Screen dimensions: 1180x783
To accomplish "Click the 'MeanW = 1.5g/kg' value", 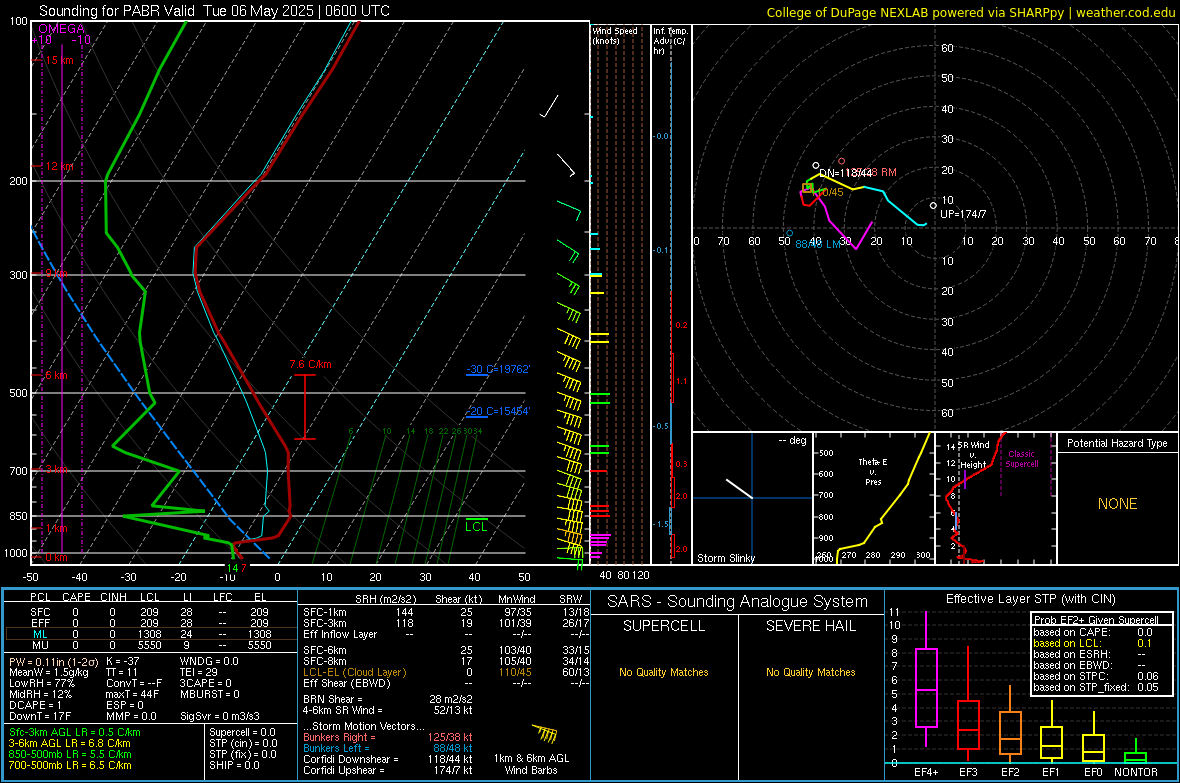I will [48, 672].
